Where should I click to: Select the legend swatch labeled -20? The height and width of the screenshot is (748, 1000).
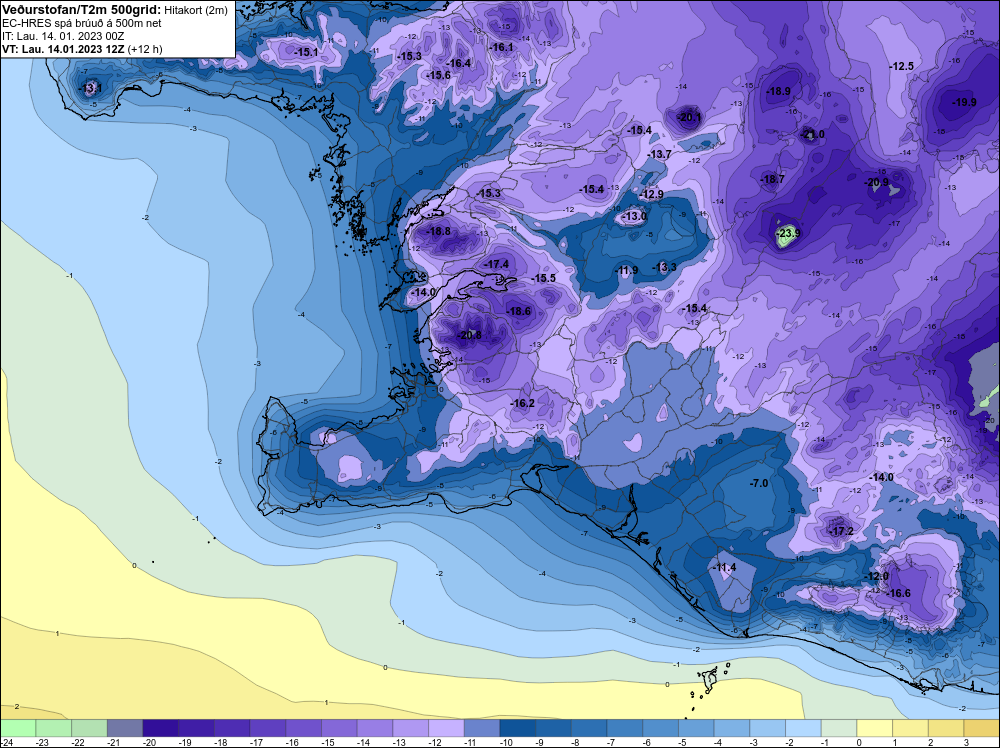pos(161,728)
